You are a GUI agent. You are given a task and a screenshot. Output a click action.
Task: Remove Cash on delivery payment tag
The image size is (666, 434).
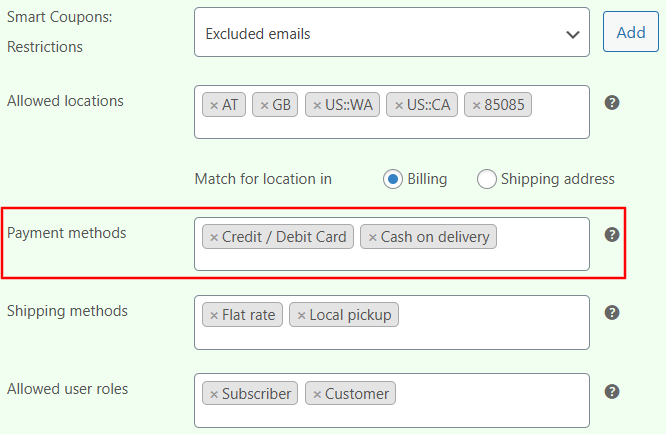(372, 237)
